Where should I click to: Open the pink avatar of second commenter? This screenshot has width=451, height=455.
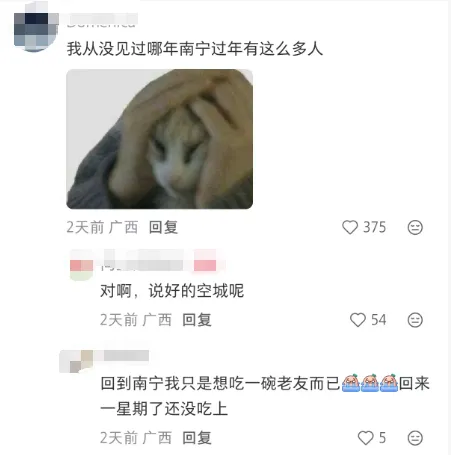point(81,265)
